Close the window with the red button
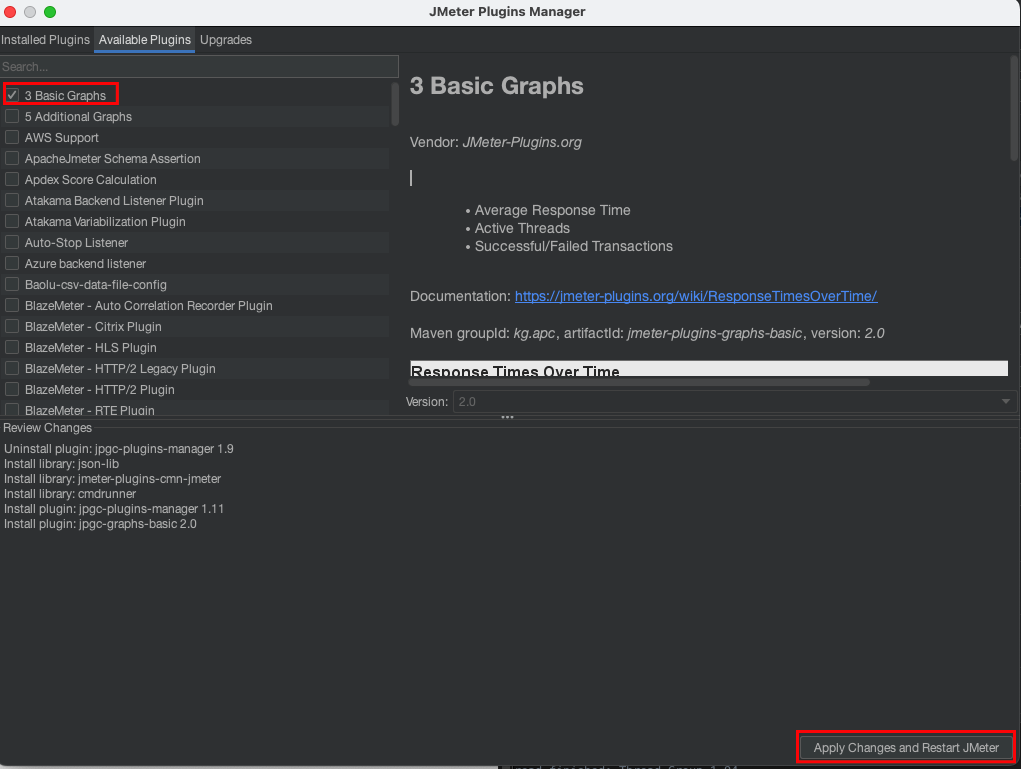1021x769 pixels. [x=10, y=12]
